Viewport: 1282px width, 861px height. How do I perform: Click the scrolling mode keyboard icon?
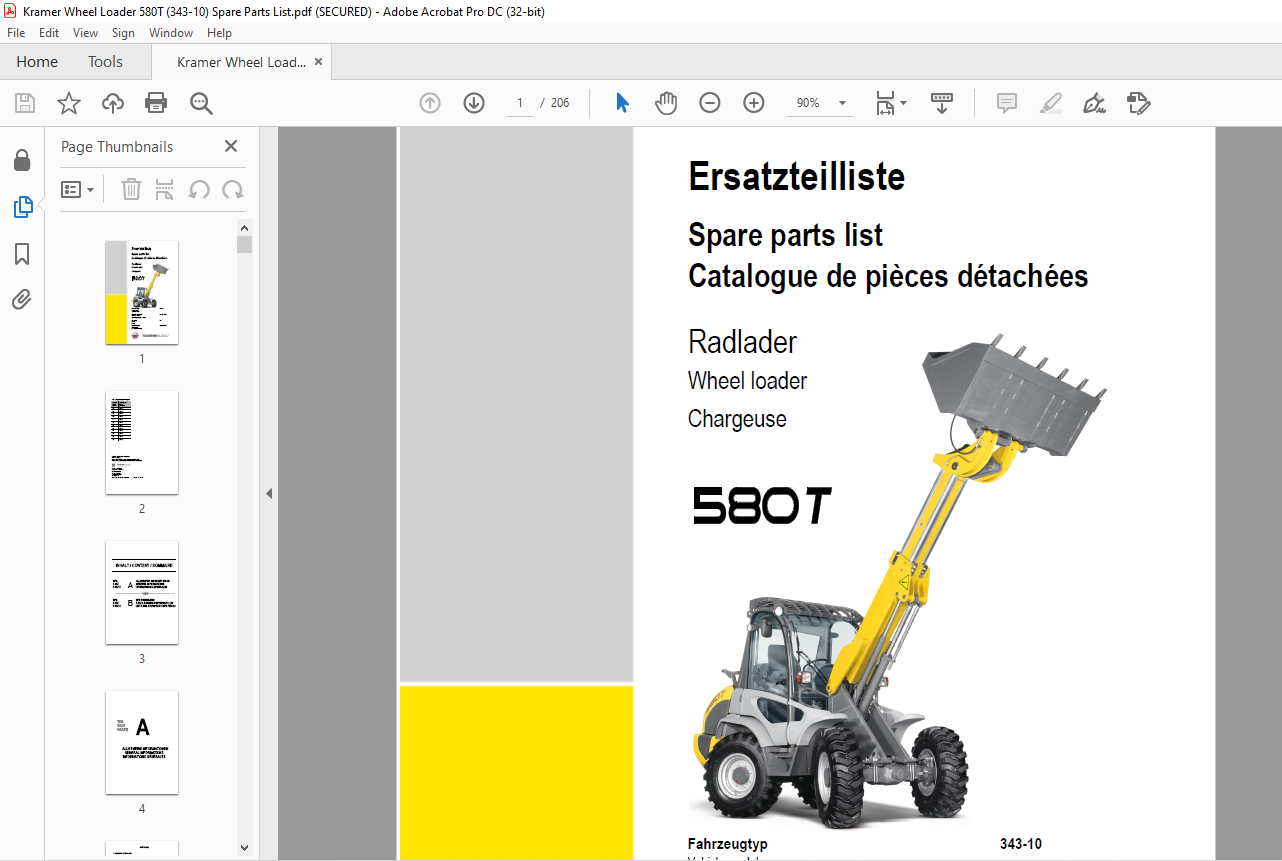click(942, 103)
